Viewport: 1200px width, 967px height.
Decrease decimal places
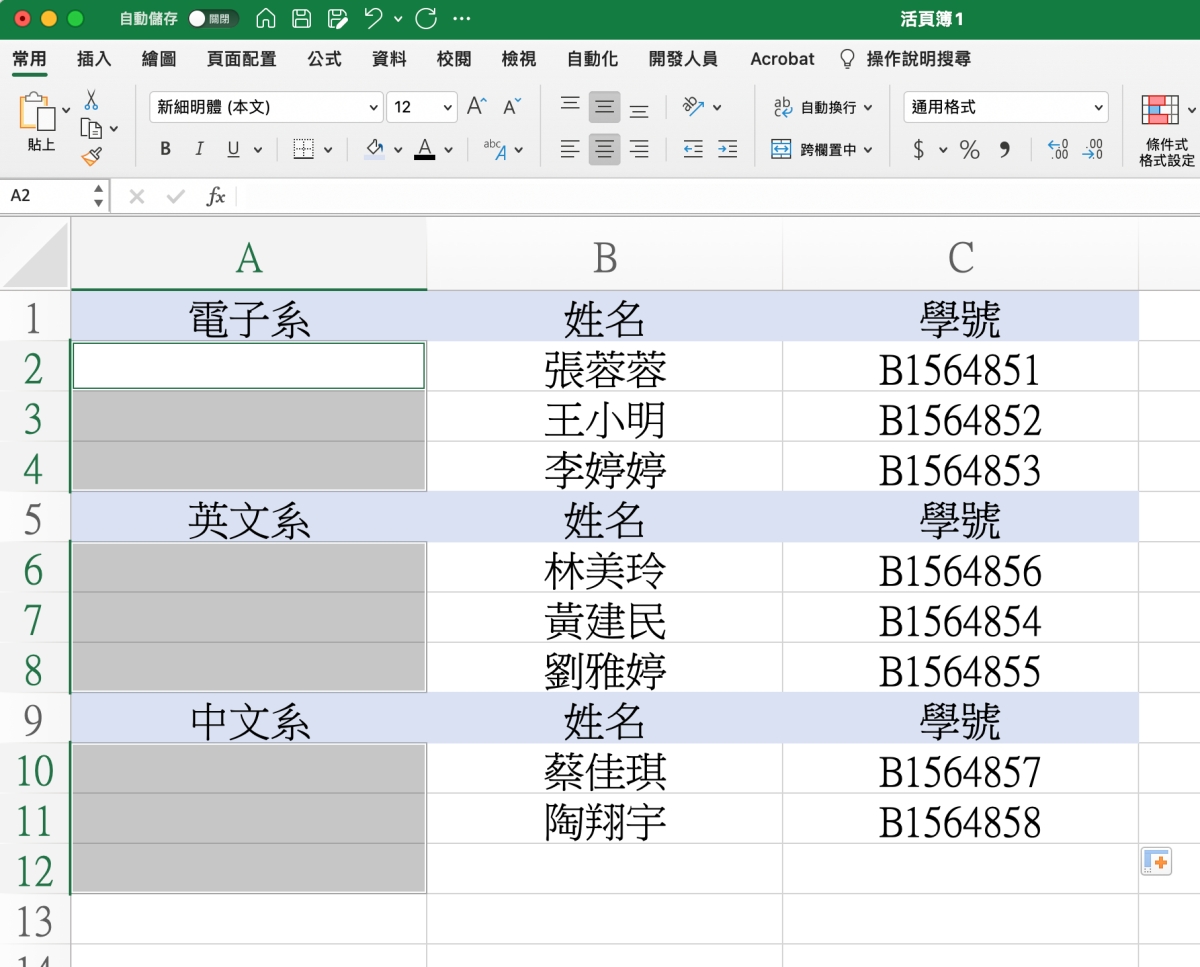click(x=1093, y=150)
